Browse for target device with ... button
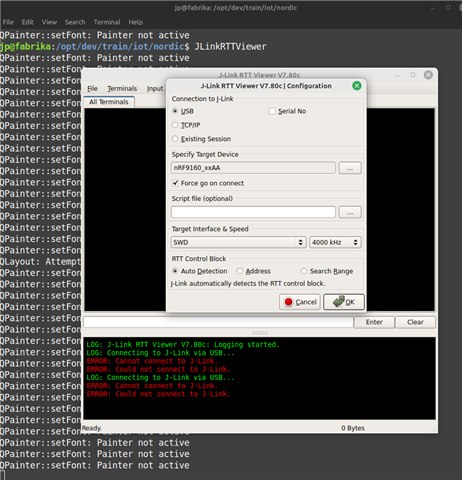This screenshot has width=462, height=480. click(350, 168)
